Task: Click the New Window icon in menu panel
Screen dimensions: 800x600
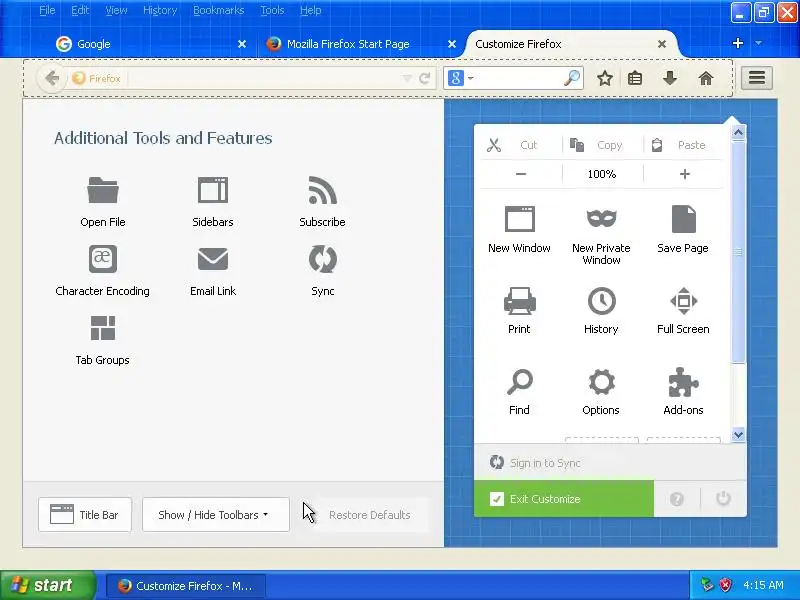Action: (519, 219)
